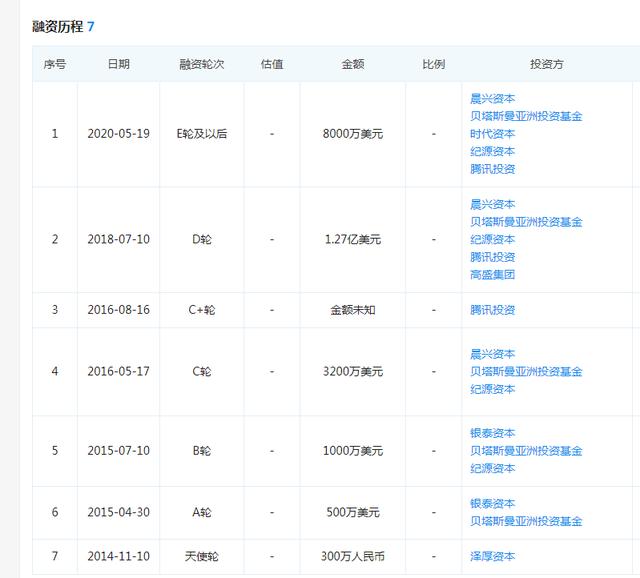
Task: Click the 融资历程 section heading
Action: click(58, 26)
